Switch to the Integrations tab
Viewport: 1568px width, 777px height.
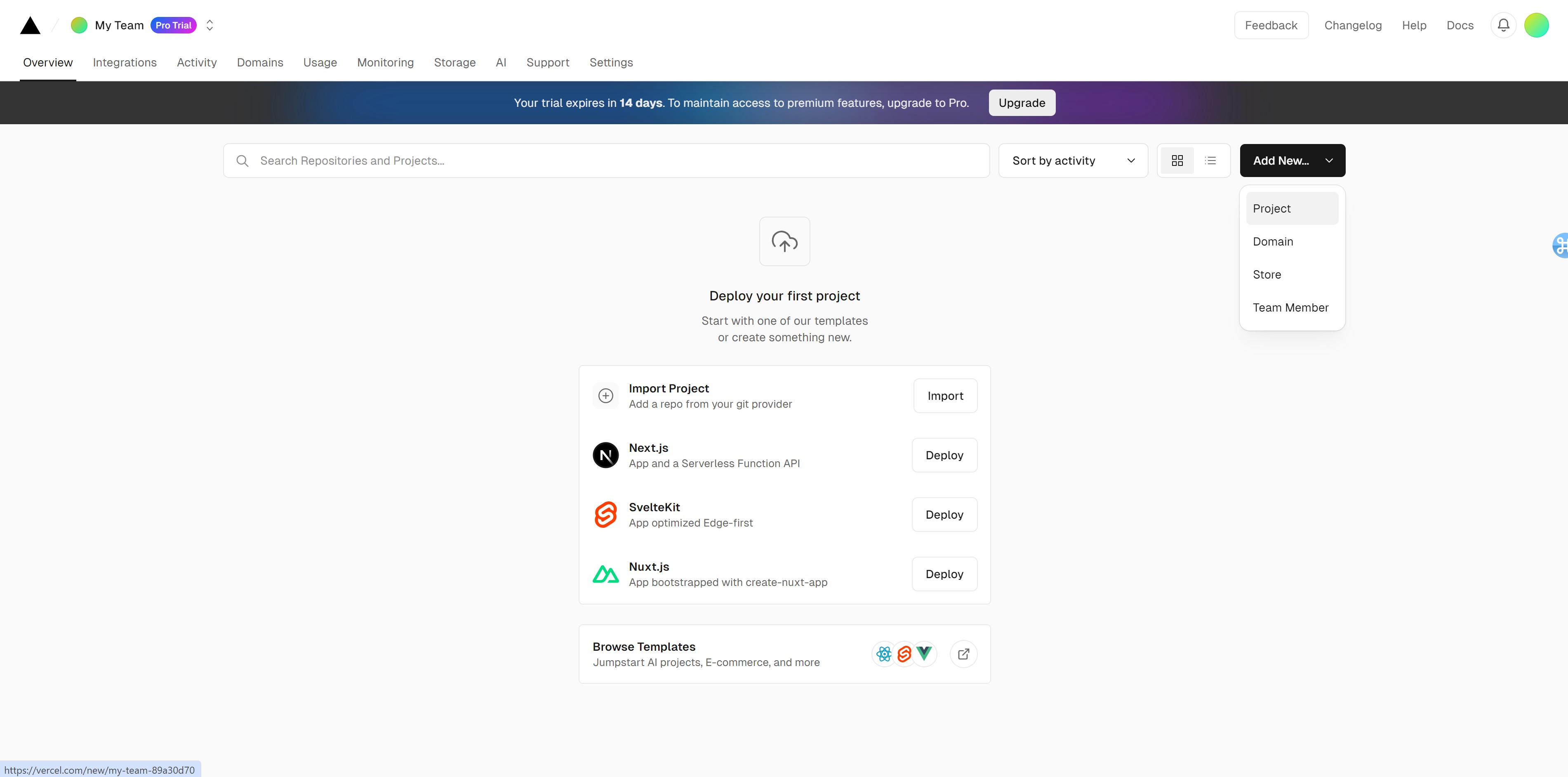tap(125, 62)
